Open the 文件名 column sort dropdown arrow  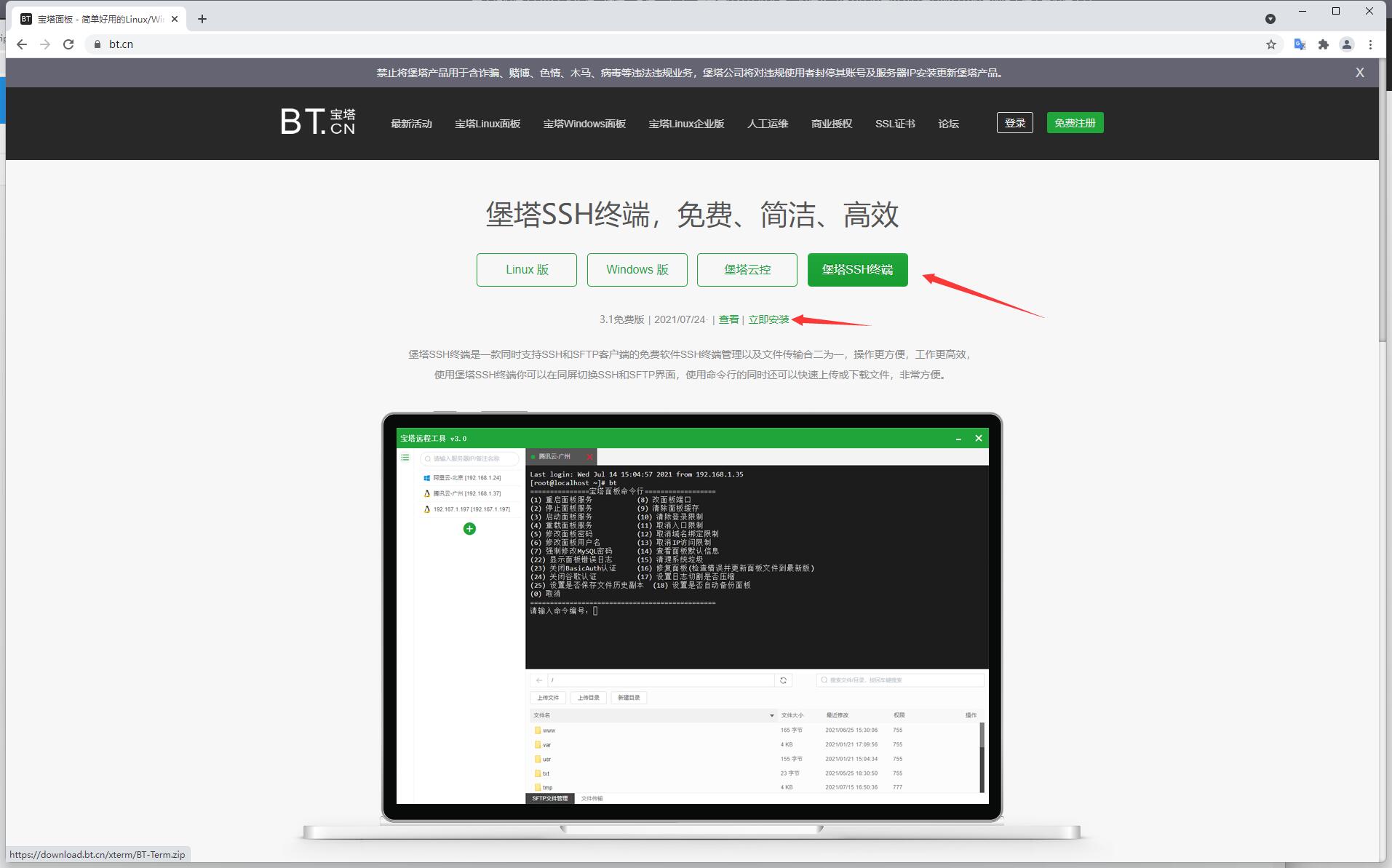773,715
